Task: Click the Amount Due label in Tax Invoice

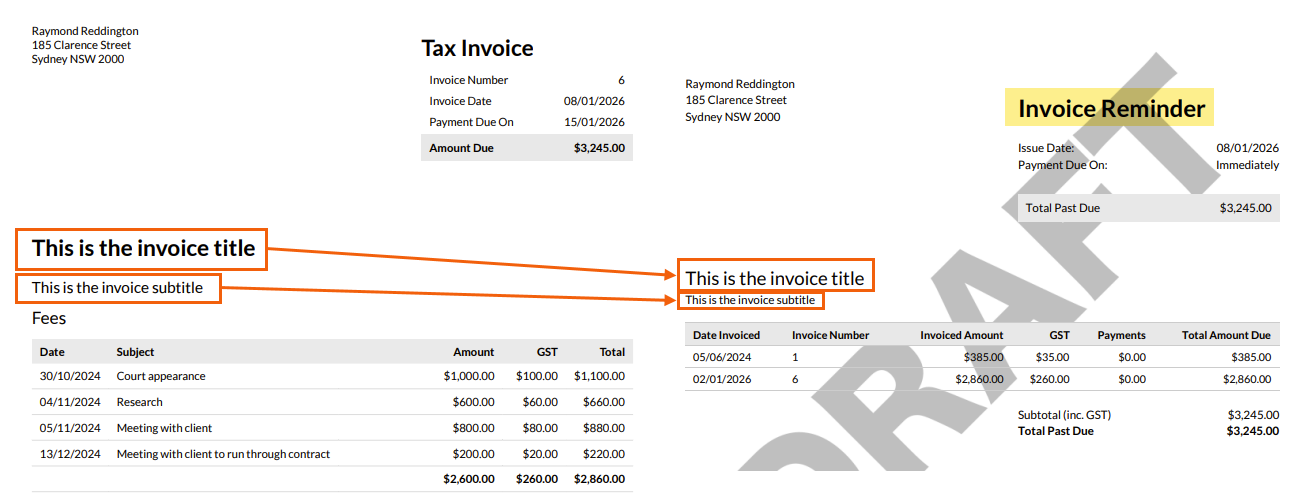Action: 461,148
